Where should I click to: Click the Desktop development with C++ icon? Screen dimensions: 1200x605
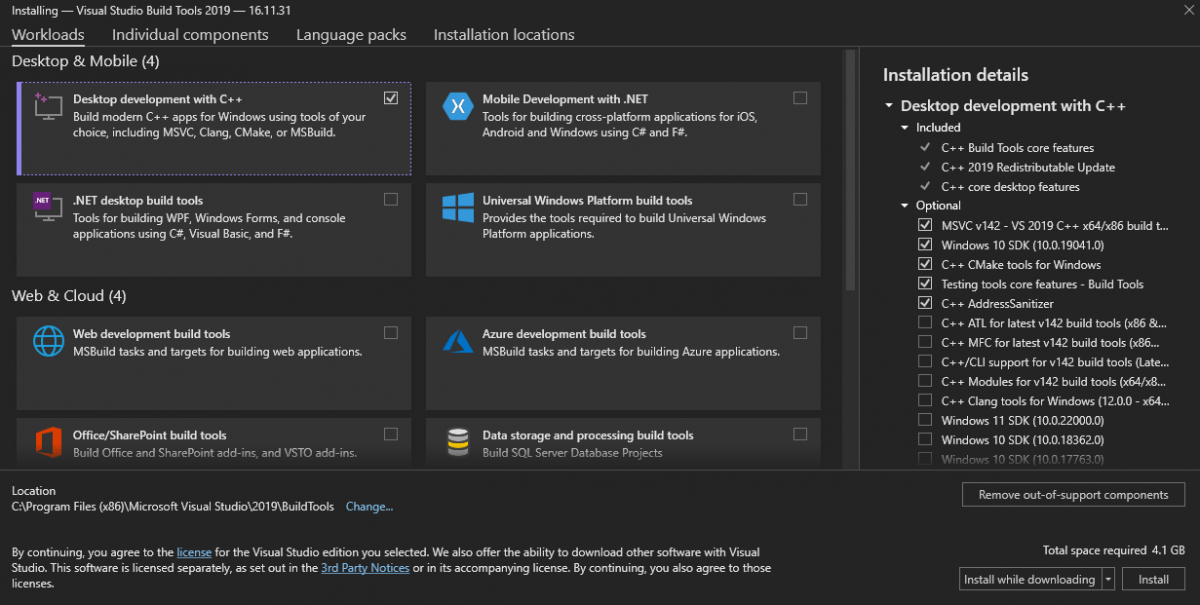[48, 105]
